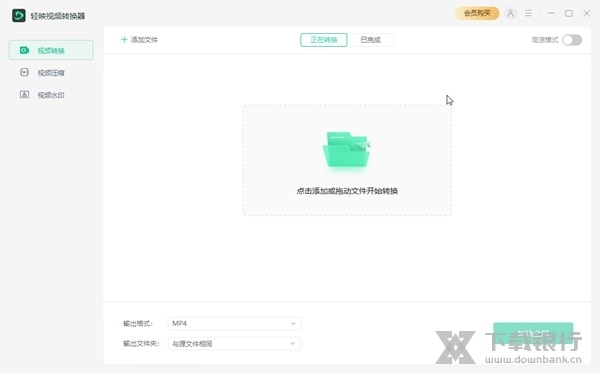Screen dimensions: 600x373
Task: Click the green folder icon in drop area
Action: (347, 150)
